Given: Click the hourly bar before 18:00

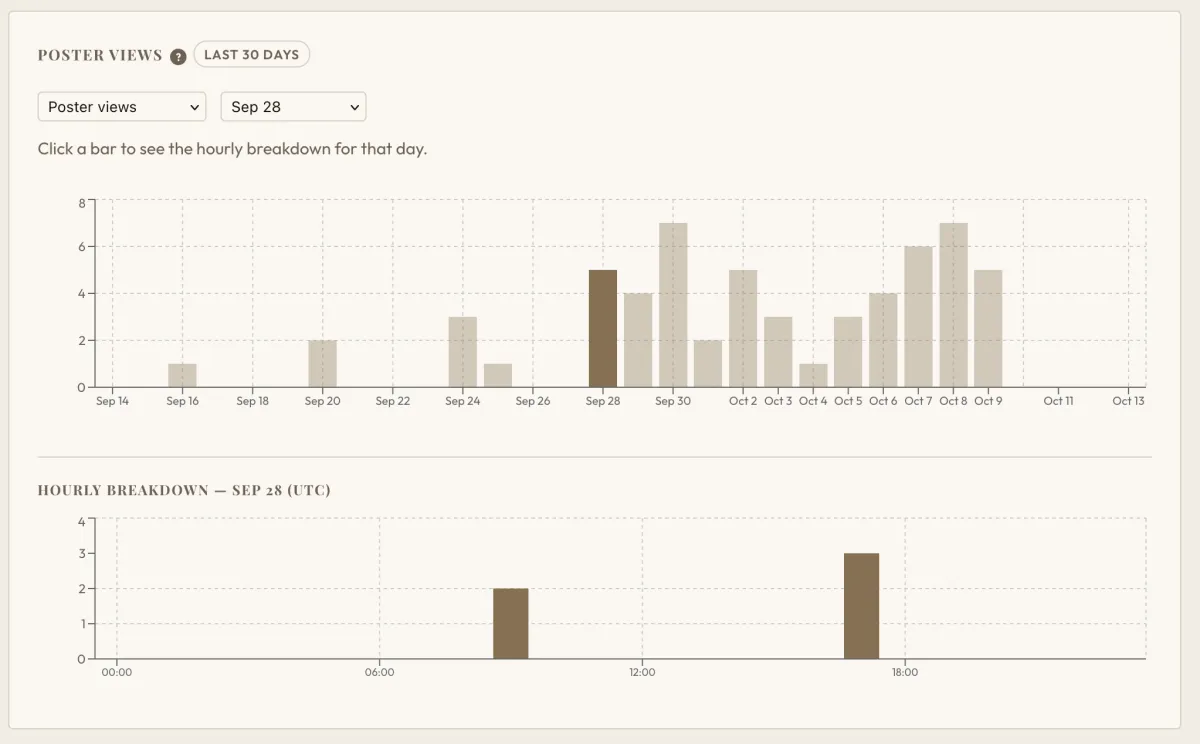Looking at the screenshot, I should (x=861, y=606).
